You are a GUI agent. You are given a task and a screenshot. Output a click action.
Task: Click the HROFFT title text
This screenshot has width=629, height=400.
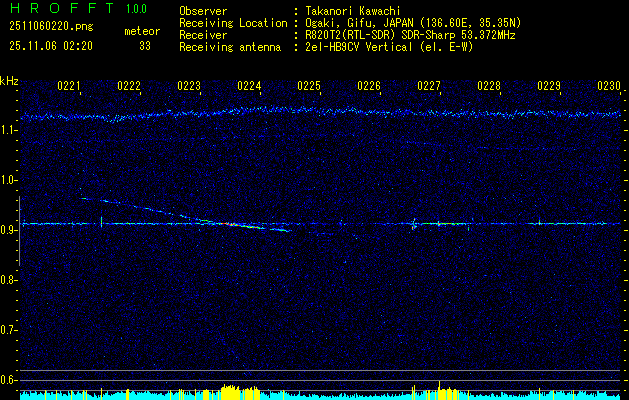coord(62,9)
